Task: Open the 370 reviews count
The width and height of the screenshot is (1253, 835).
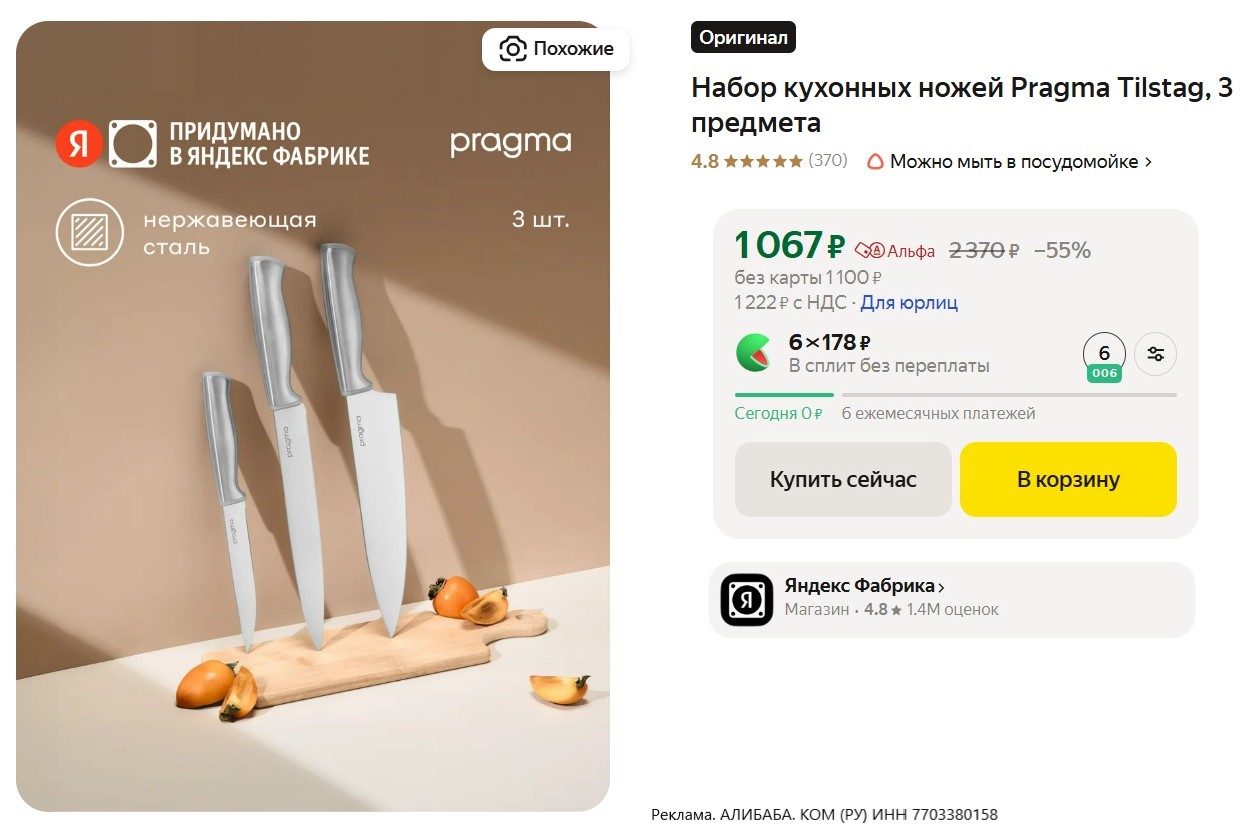Action: [x=827, y=161]
